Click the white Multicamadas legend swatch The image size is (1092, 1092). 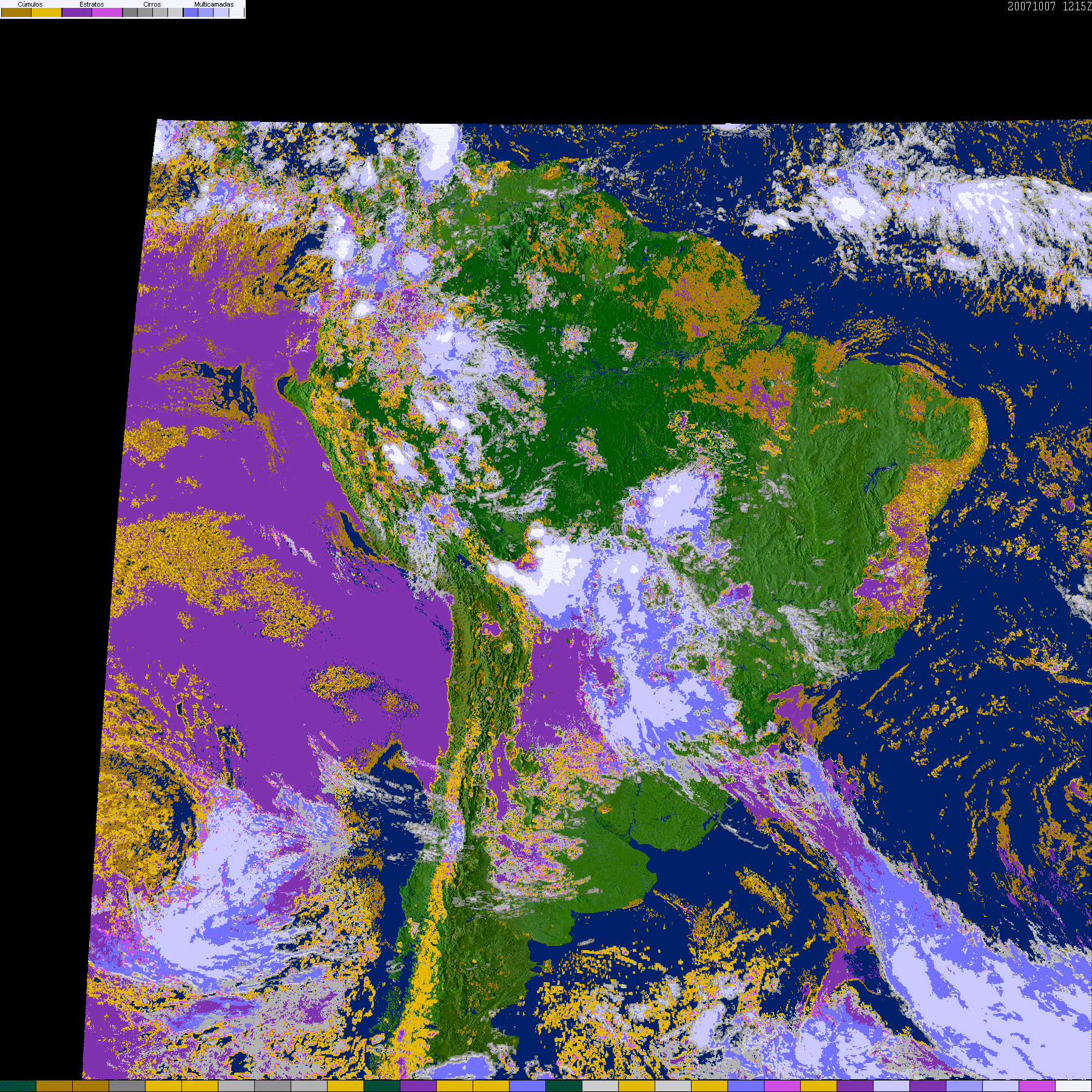[x=237, y=12]
